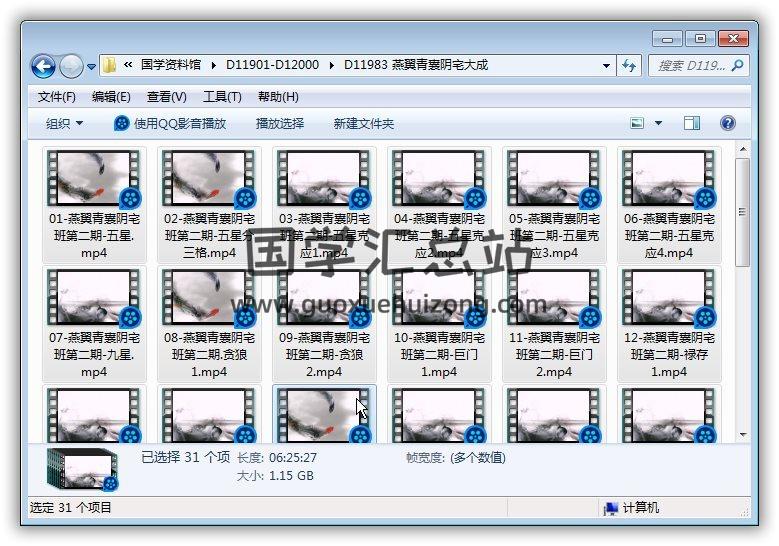Open the 工具(T) menu

coord(222,97)
